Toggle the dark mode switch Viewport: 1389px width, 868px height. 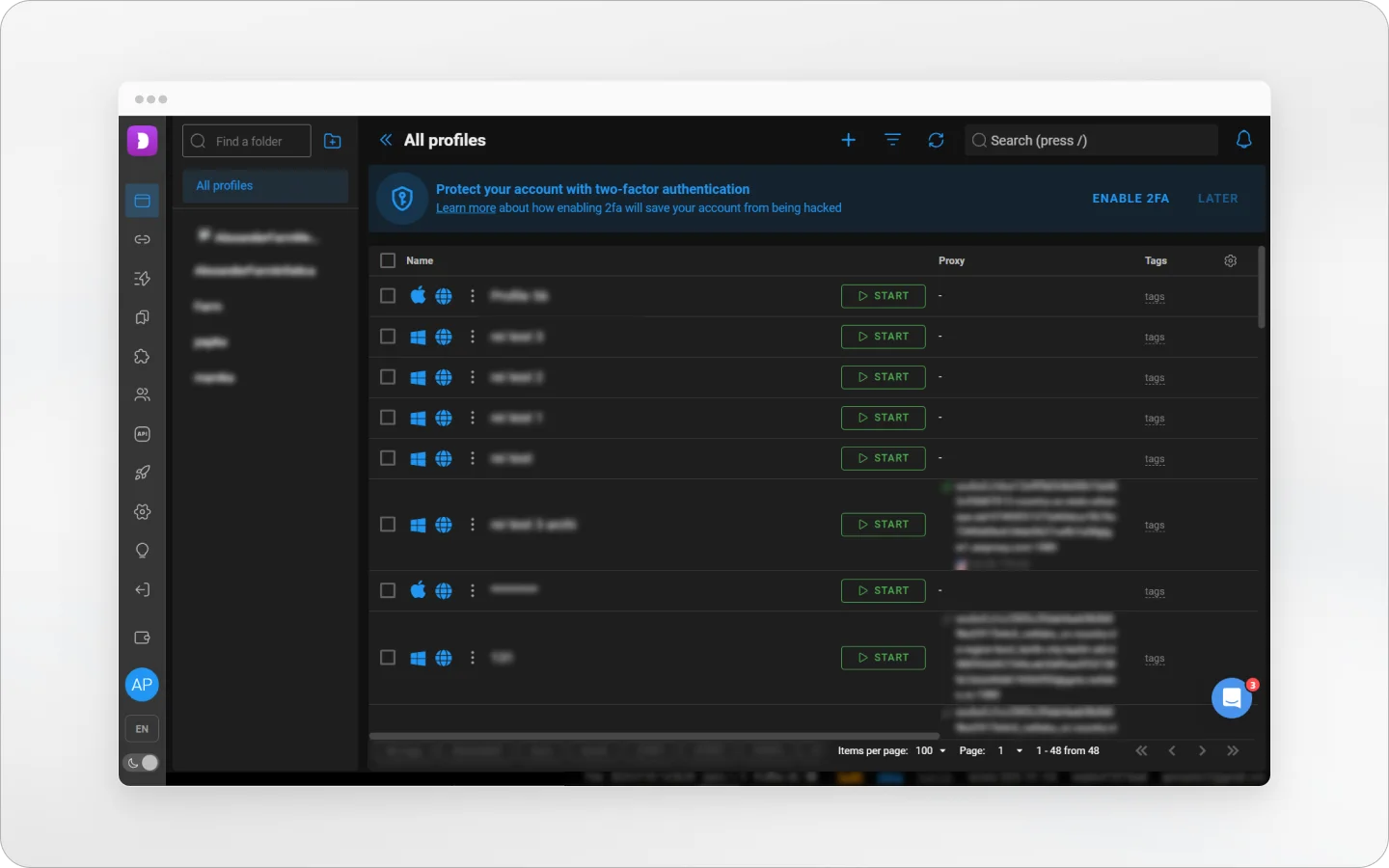point(143,763)
